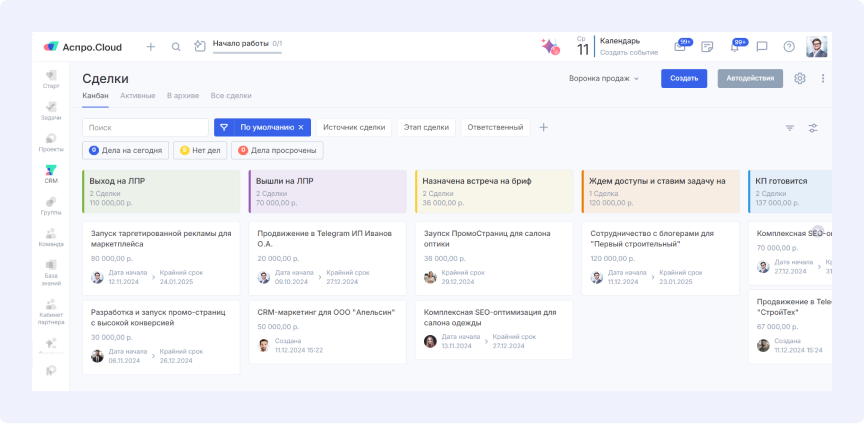The height and width of the screenshot is (424, 864).
Task: Toggle the 'Нет дел' filter chip
Action: click(199, 150)
